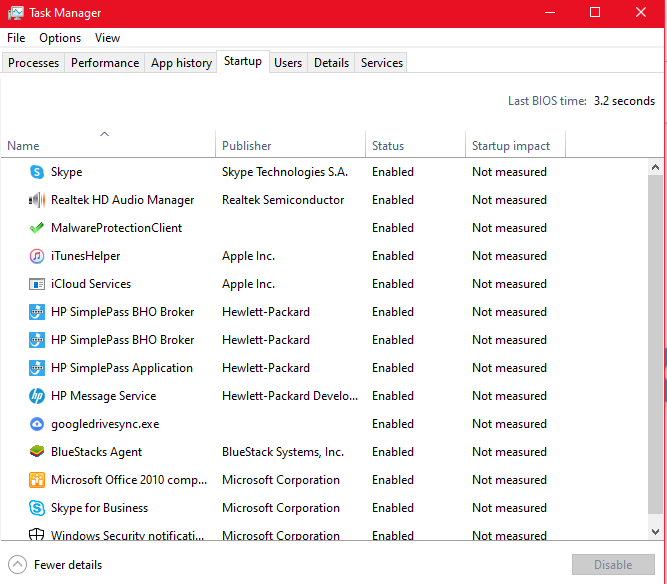This screenshot has height=584, width=667.
Task: Sort by Startup impact column header
Action: [x=515, y=144]
